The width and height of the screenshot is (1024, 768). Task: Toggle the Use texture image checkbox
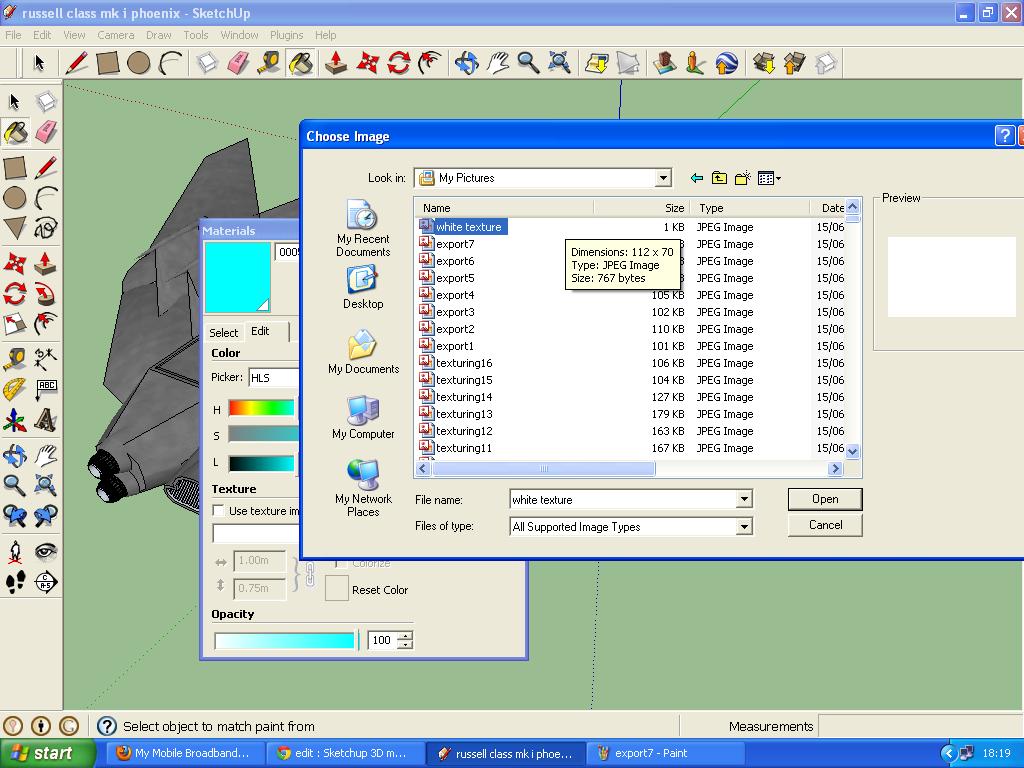pos(217,510)
